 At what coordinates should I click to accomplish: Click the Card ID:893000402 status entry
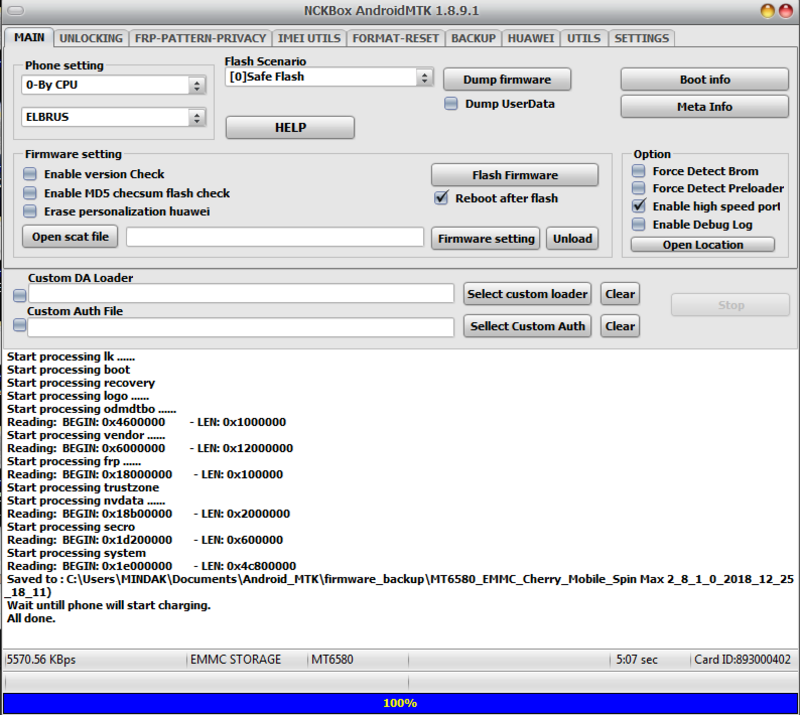pos(742,660)
